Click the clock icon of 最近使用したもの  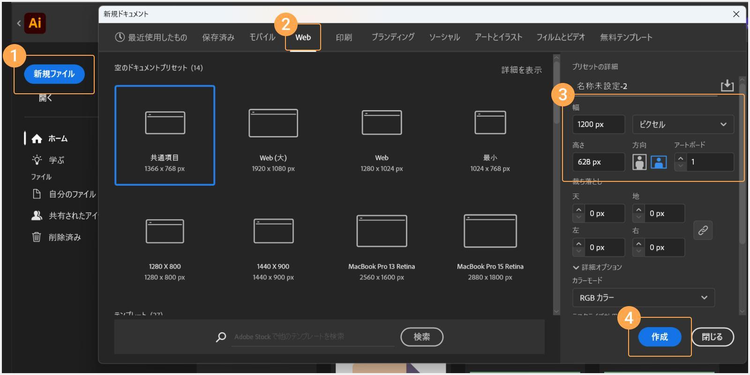click(120, 37)
